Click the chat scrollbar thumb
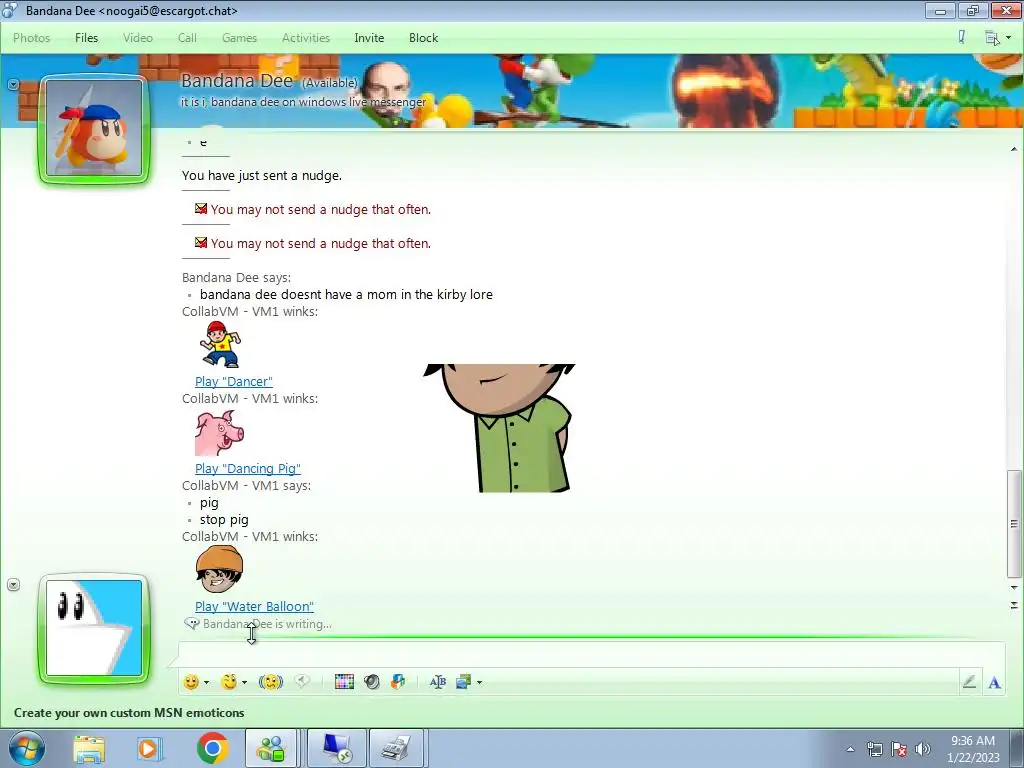The image size is (1024, 768). 1014,524
